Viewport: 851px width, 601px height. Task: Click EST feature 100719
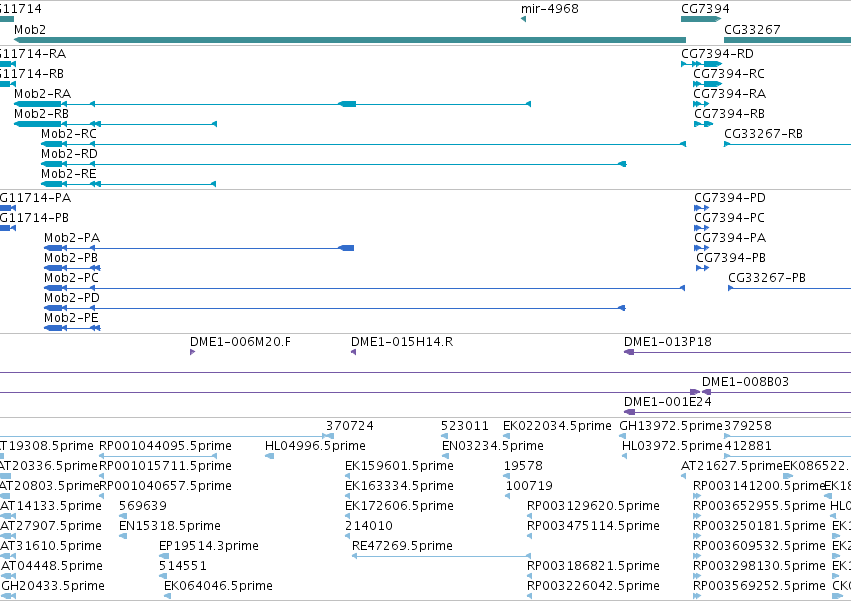click(x=508, y=496)
